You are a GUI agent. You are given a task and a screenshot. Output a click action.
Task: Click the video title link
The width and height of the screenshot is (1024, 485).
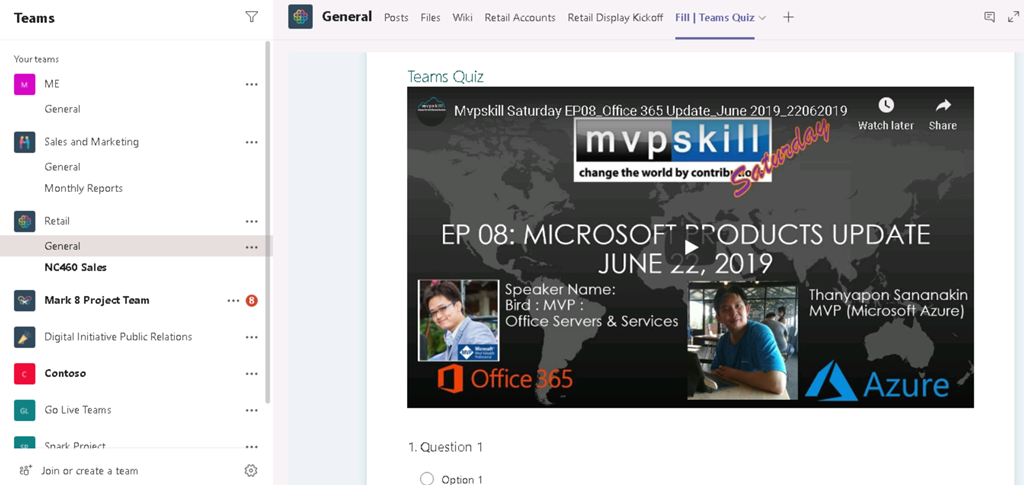pyautogui.click(x=650, y=110)
